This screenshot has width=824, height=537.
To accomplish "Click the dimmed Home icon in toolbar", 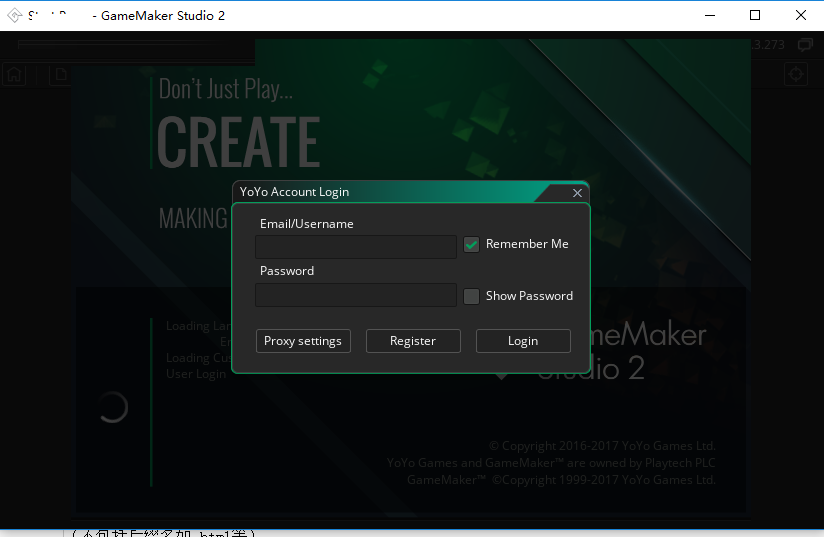I will click(15, 75).
